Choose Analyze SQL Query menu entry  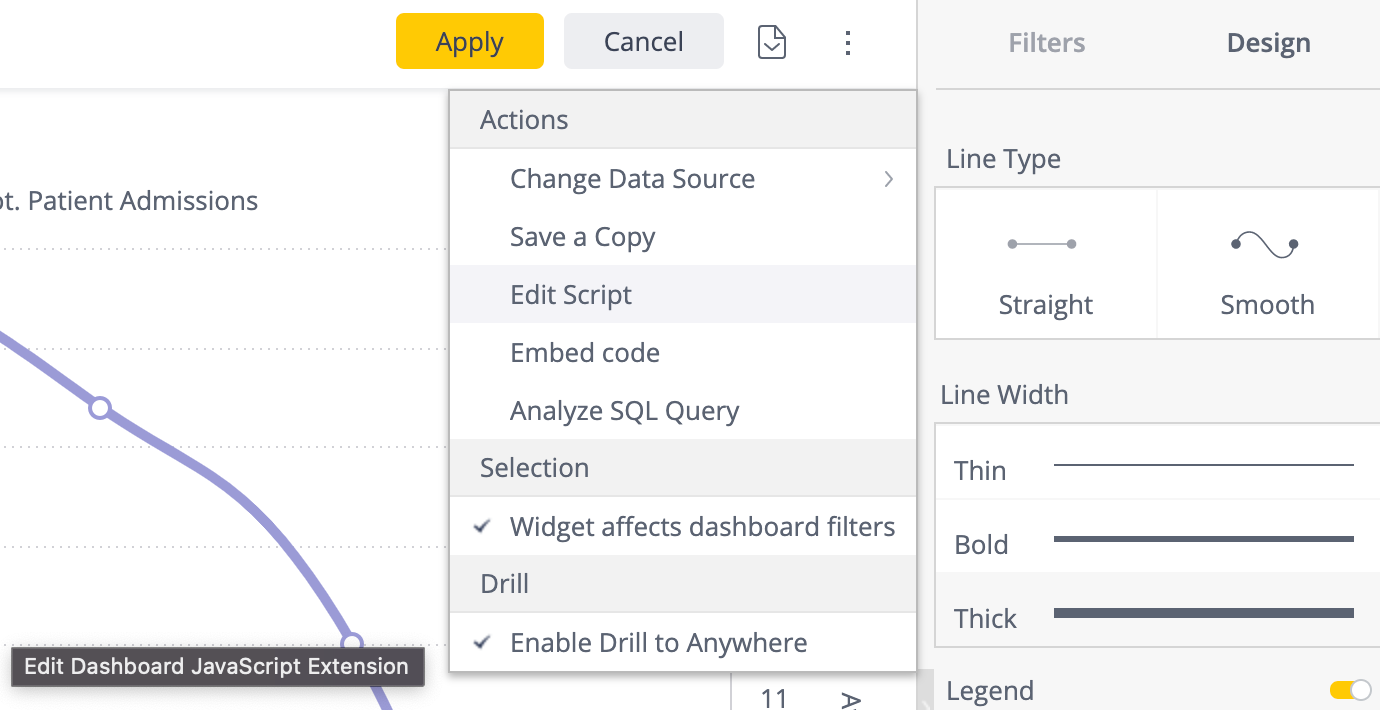click(624, 410)
